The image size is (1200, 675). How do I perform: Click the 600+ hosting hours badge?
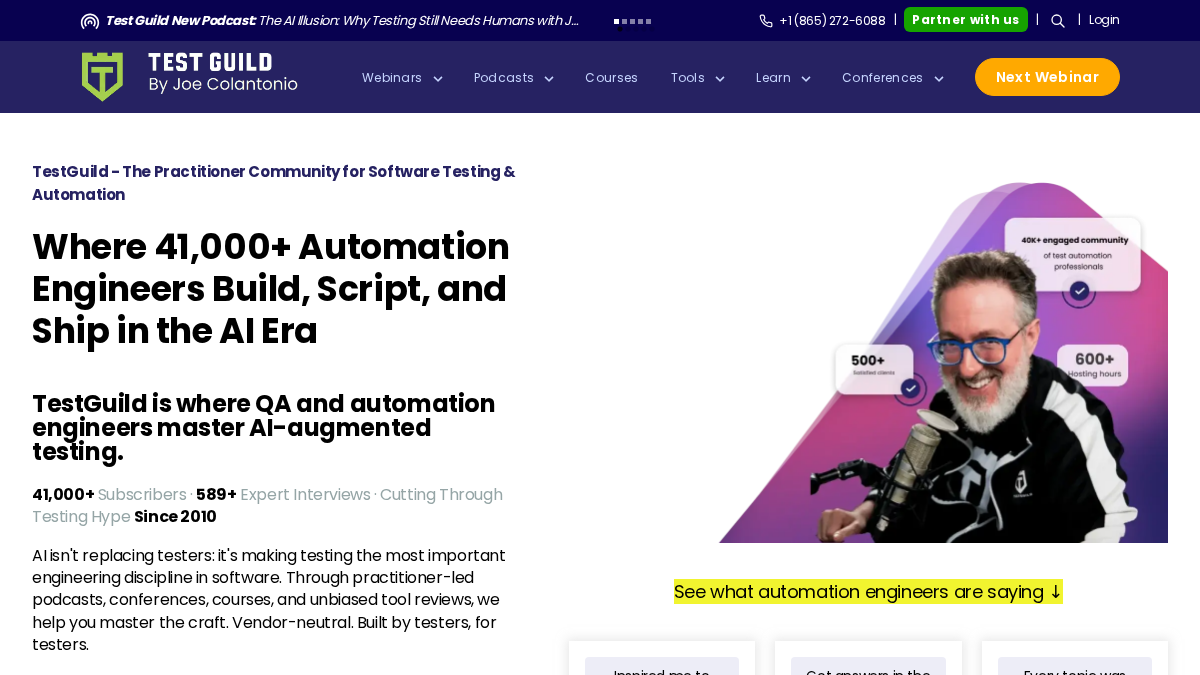click(1092, 365)
